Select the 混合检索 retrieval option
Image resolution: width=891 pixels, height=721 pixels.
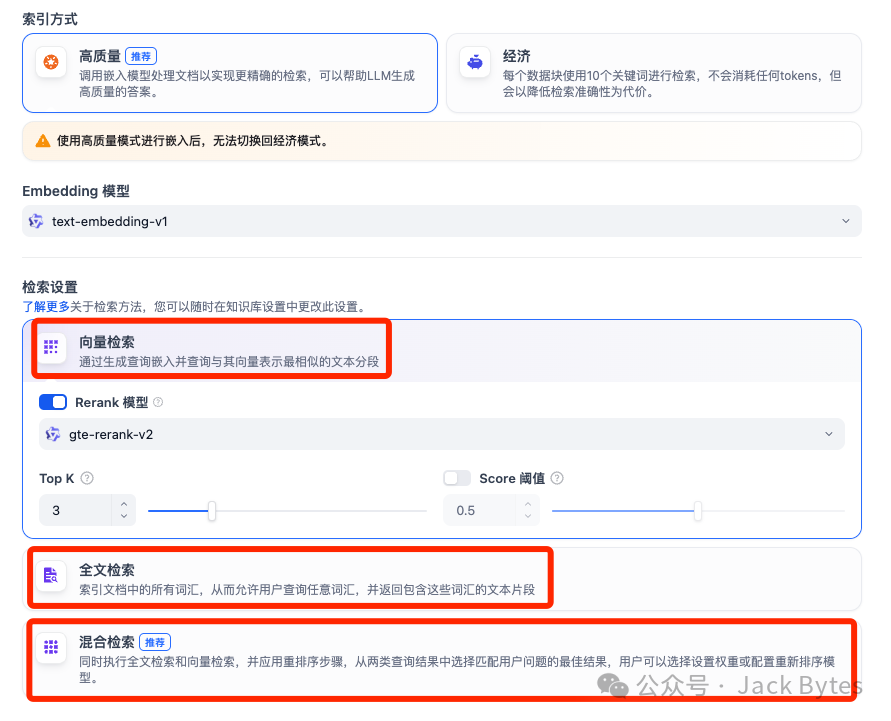point(440,658)
